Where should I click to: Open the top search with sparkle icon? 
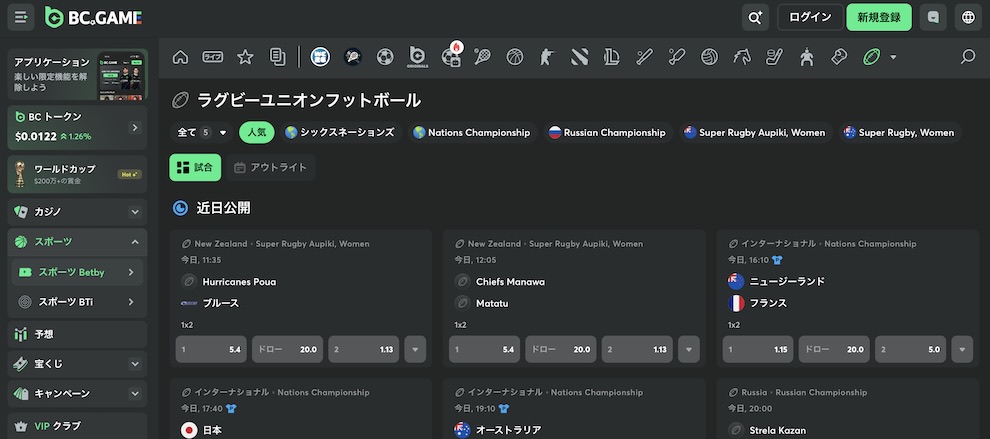pyautogui.click(x=755, y=17)
